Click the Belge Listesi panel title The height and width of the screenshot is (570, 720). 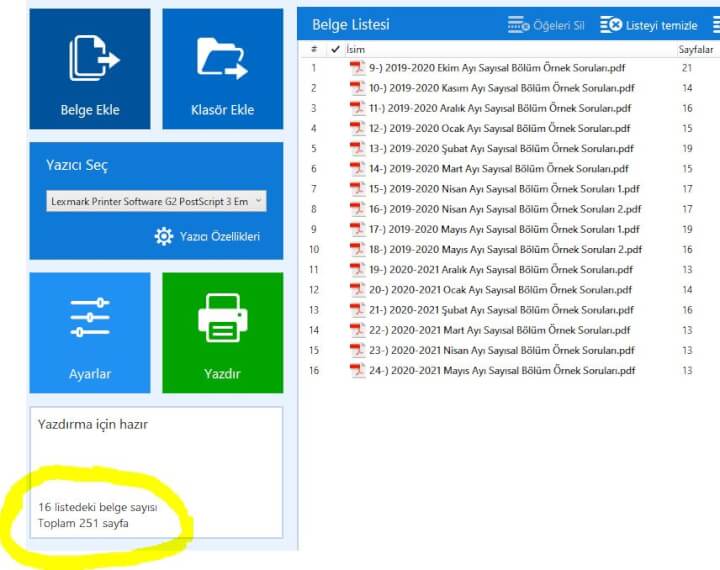[x=351, y=24]
